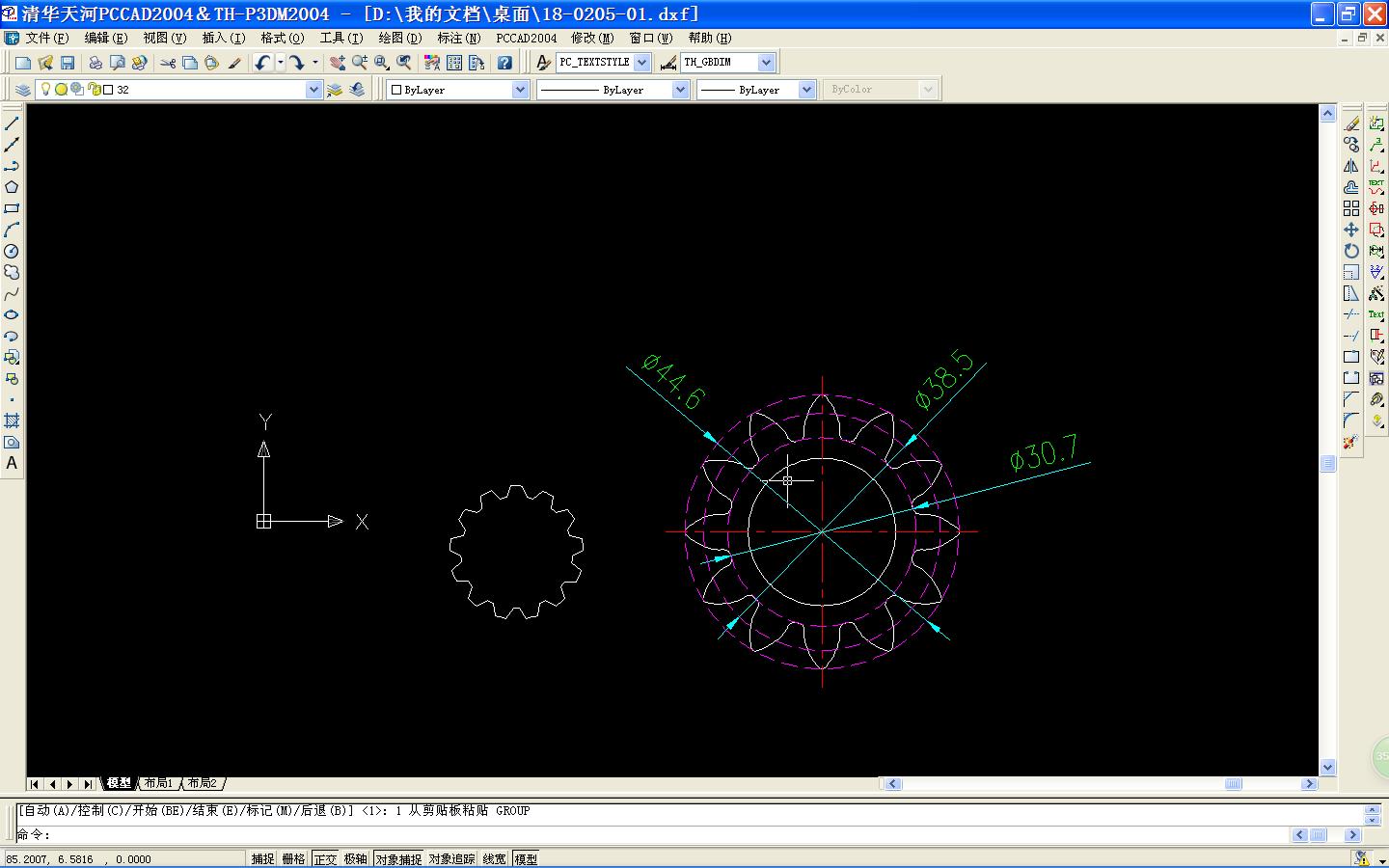Open the undo history dropdown arrow
This screenshot has width=1389, height=868.
[281, 63]
